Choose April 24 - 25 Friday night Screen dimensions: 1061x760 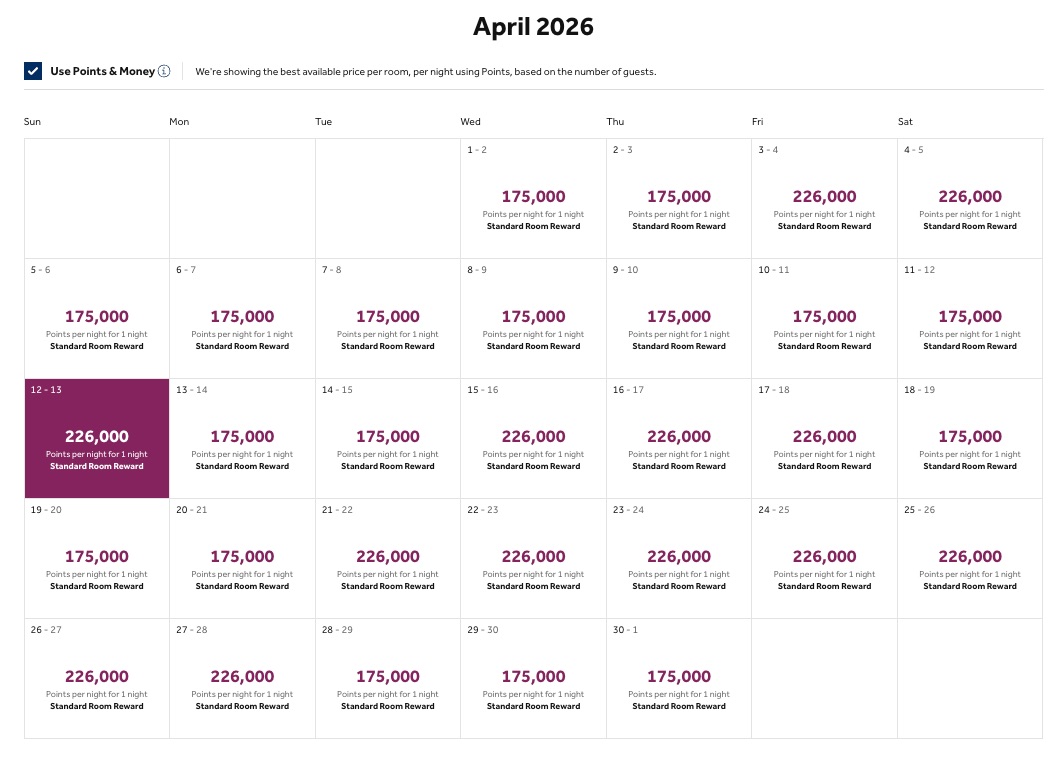pos(824,558)
